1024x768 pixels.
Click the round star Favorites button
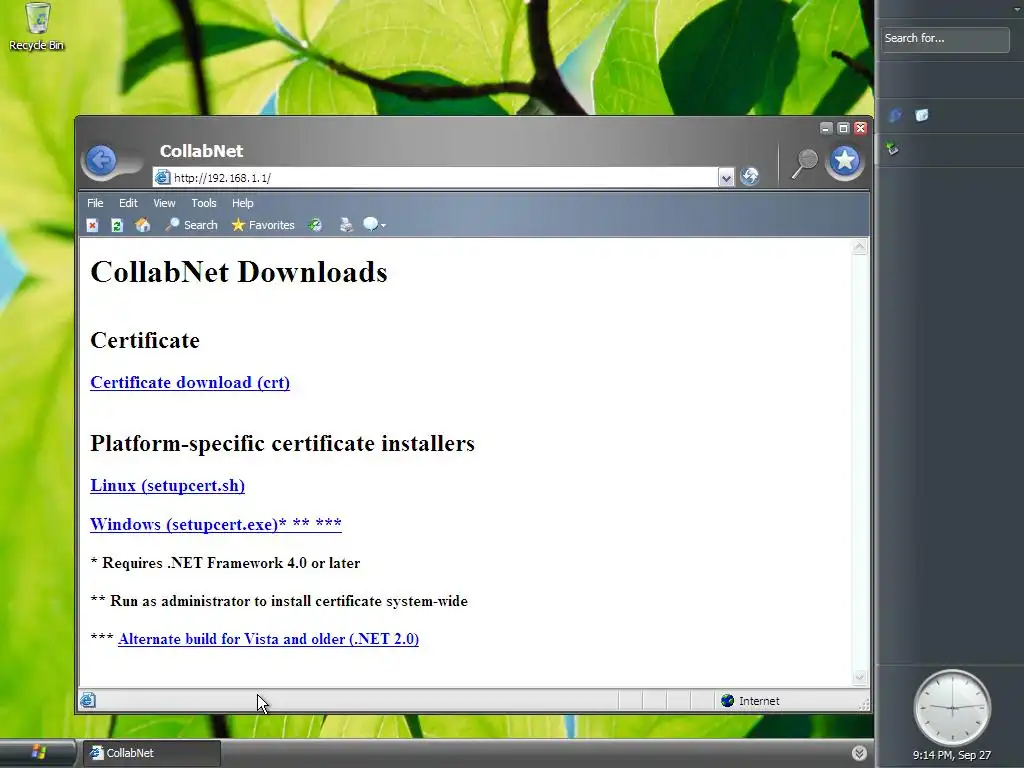[x=844, y=161]
